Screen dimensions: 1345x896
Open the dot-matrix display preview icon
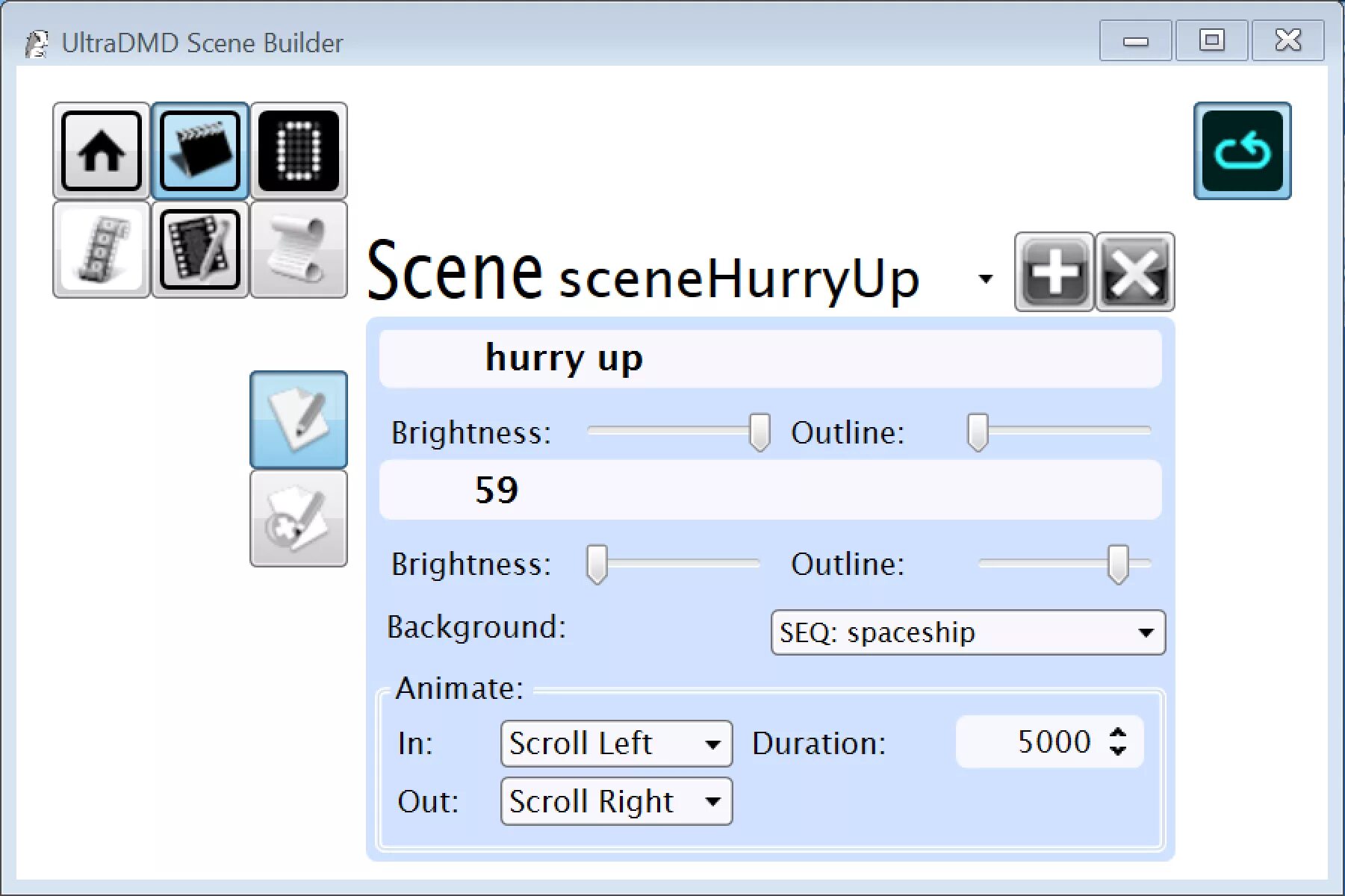299,151
